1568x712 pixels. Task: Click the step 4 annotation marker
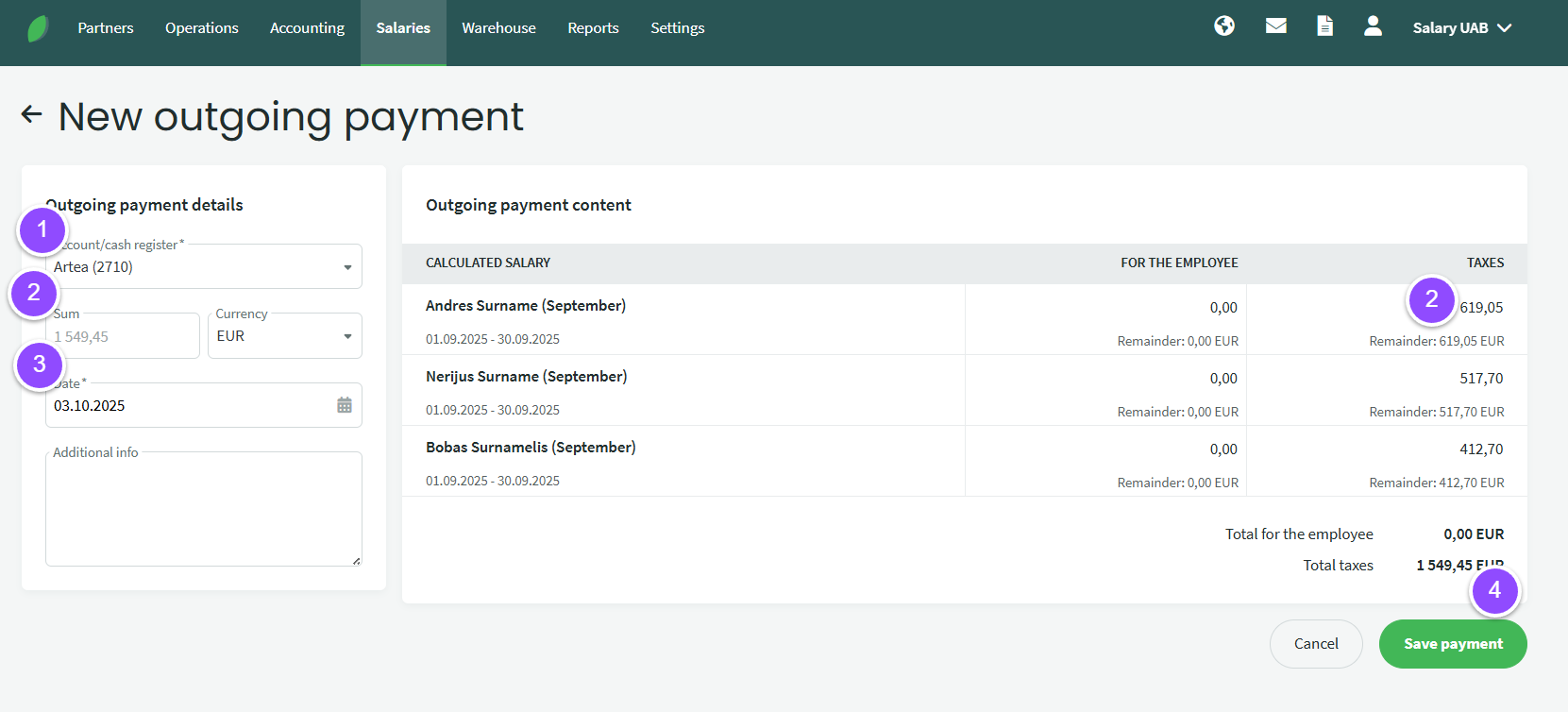pyautogui.click(x=1494, y=591)
